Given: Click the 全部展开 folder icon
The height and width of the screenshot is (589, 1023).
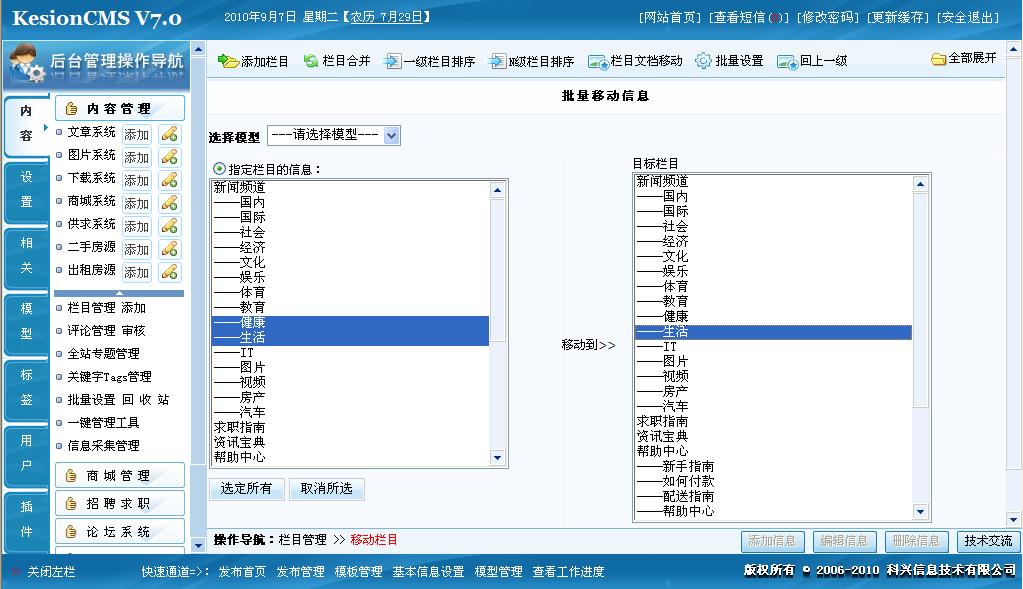Looking at the screenshot, I should click(x=938, y=59).
